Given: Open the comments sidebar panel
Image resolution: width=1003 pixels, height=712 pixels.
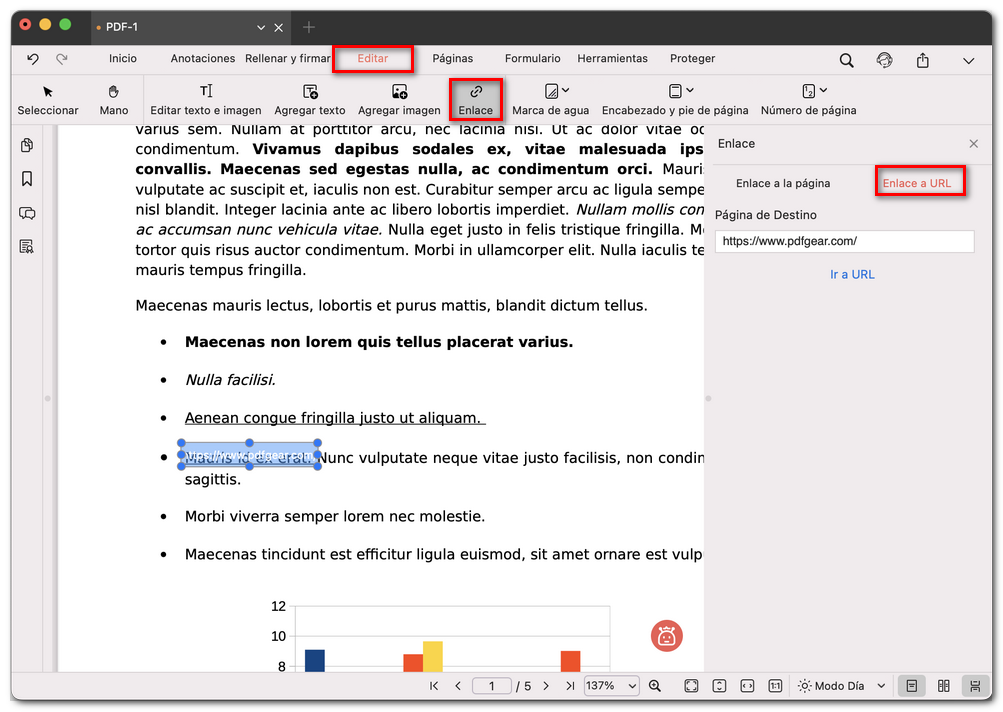Looking at the screenshot, I should (x=27, y=213).
